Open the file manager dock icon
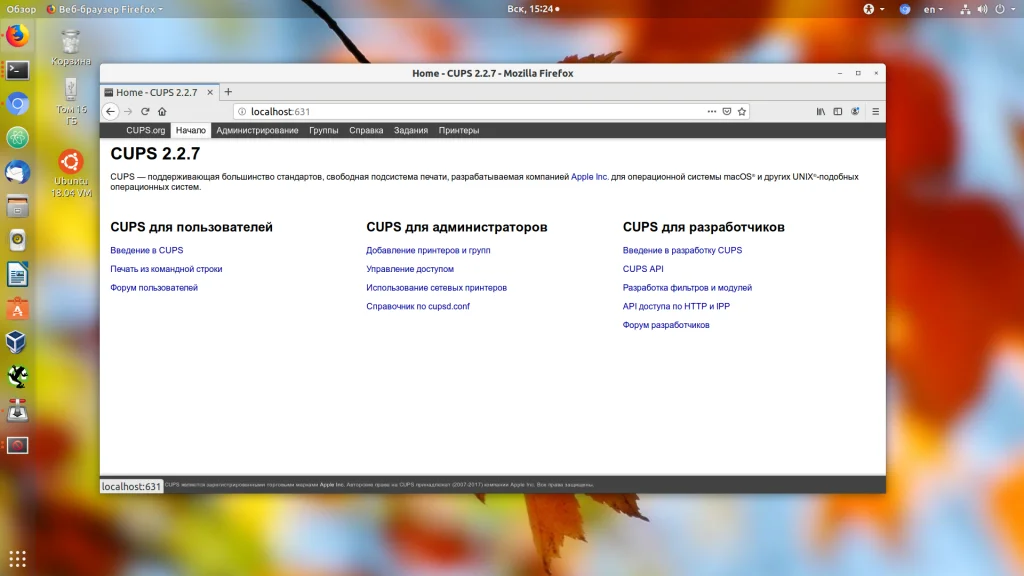The image size is (1024, 576). click(18, 206)
